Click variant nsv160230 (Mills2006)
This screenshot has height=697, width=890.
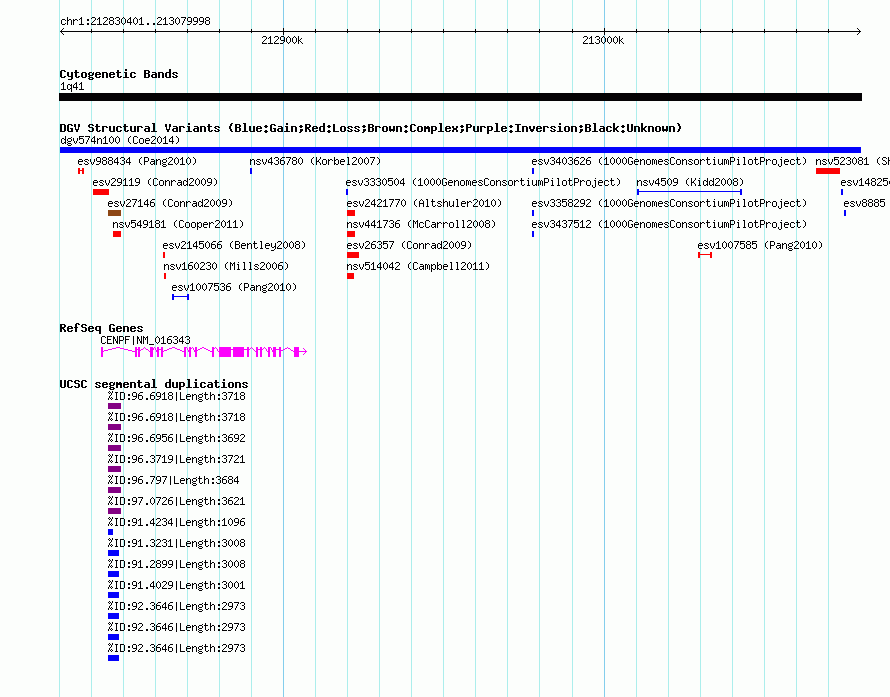(x=226, y=266)
